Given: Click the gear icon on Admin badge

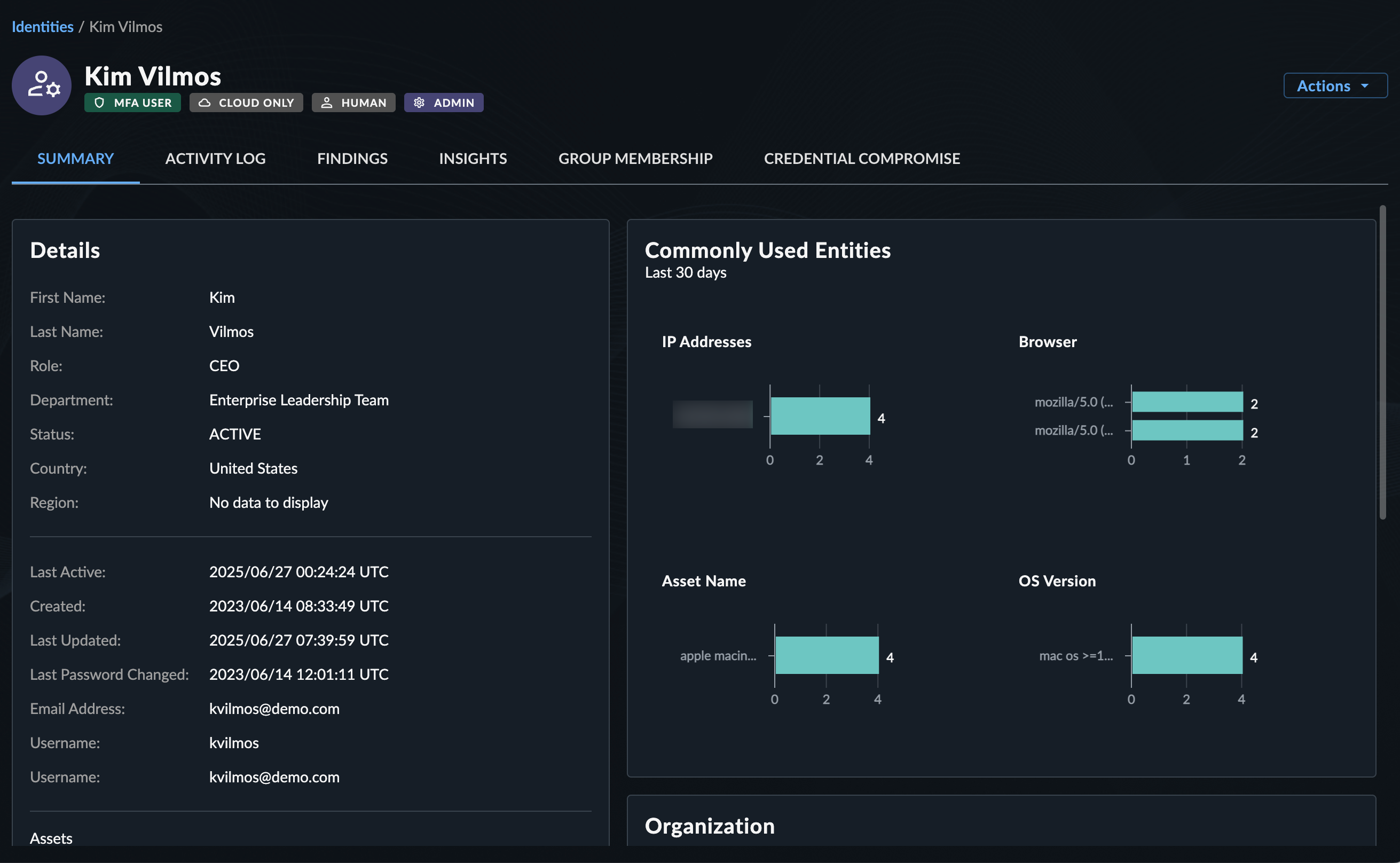Looking at the screenshot, I should point(419,103).
